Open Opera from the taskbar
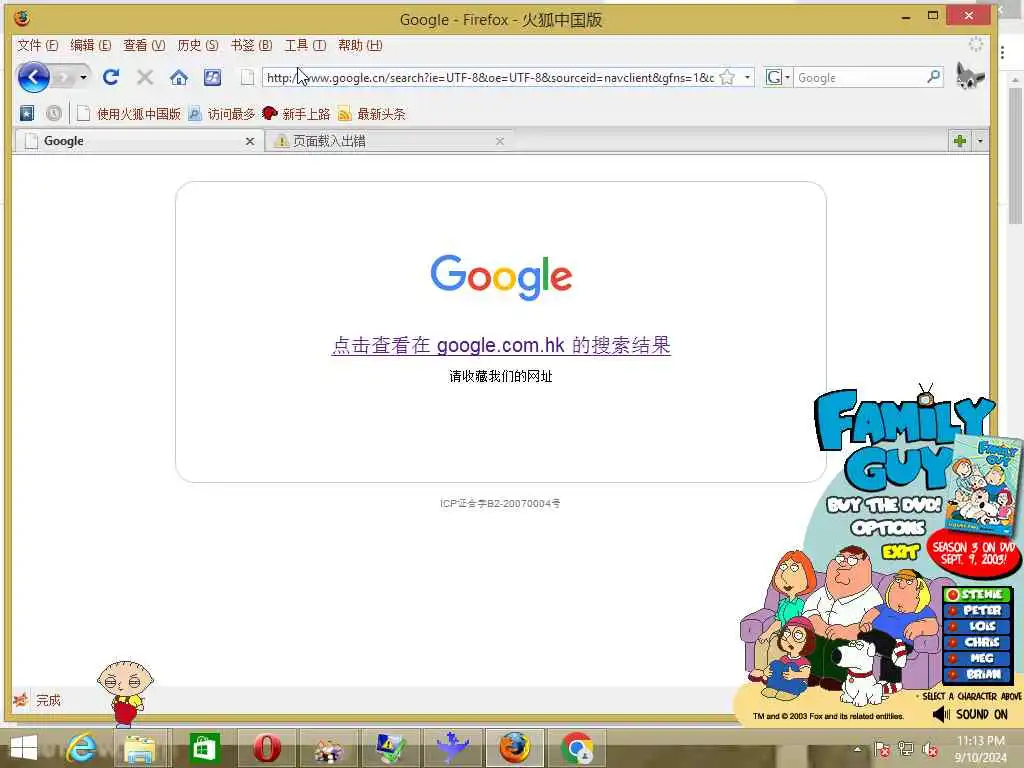The width and height of the screenshot is (1024, 768). [266, 748]
